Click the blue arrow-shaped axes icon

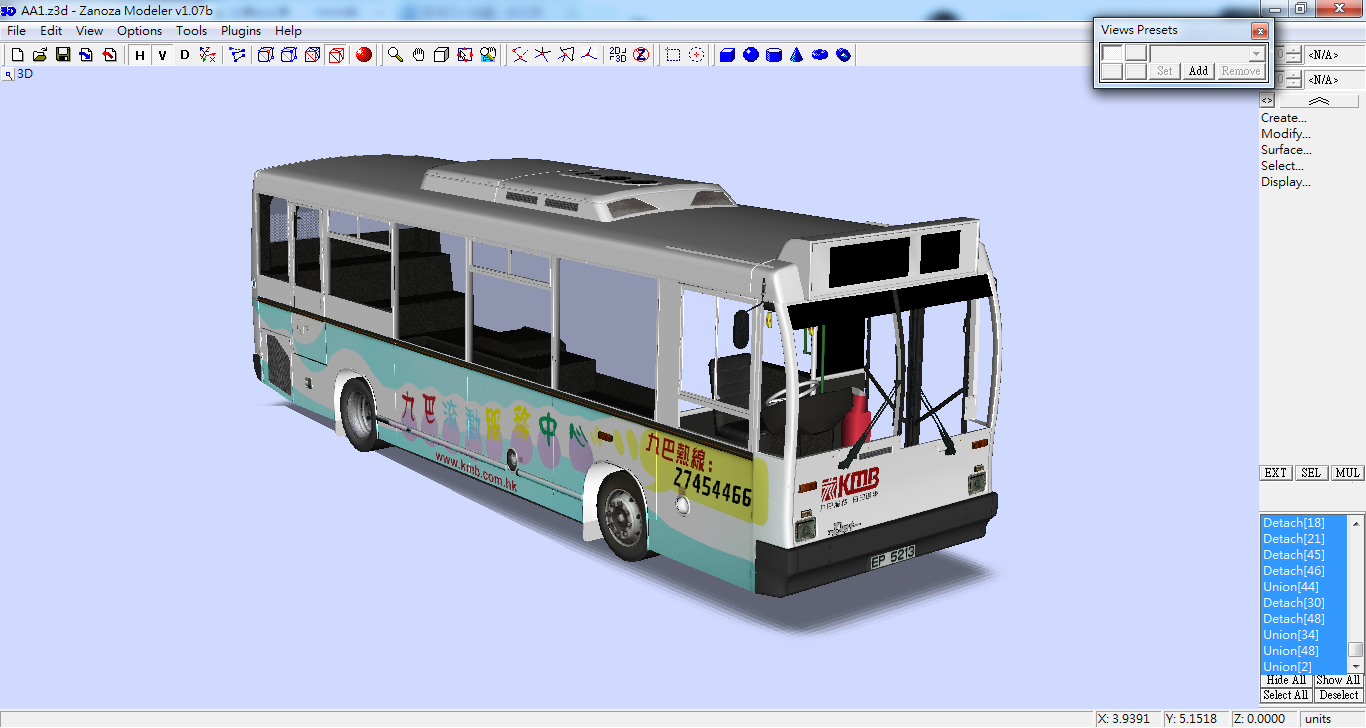click(566, 55)
